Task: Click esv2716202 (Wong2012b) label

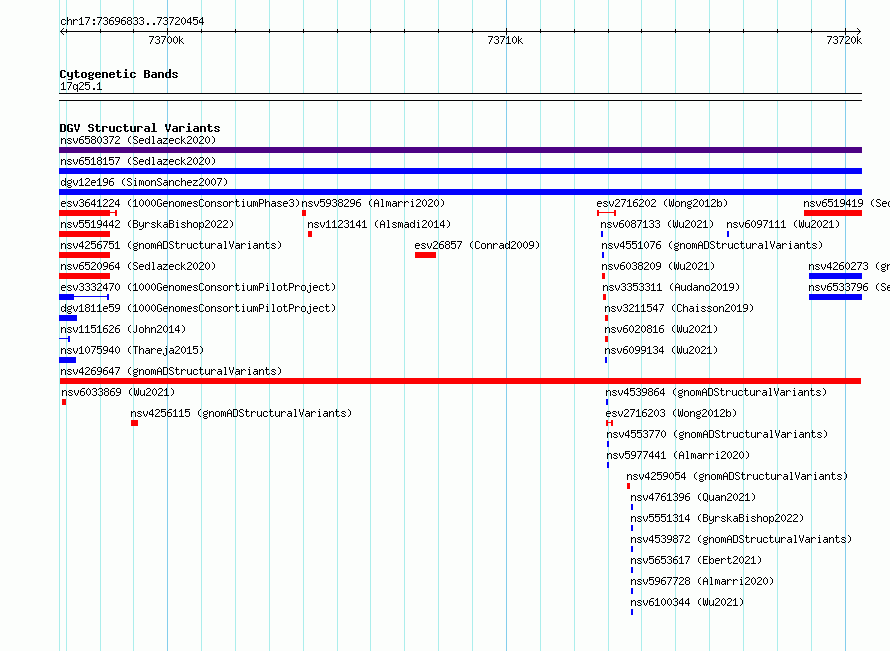Action: click(662, 203)
